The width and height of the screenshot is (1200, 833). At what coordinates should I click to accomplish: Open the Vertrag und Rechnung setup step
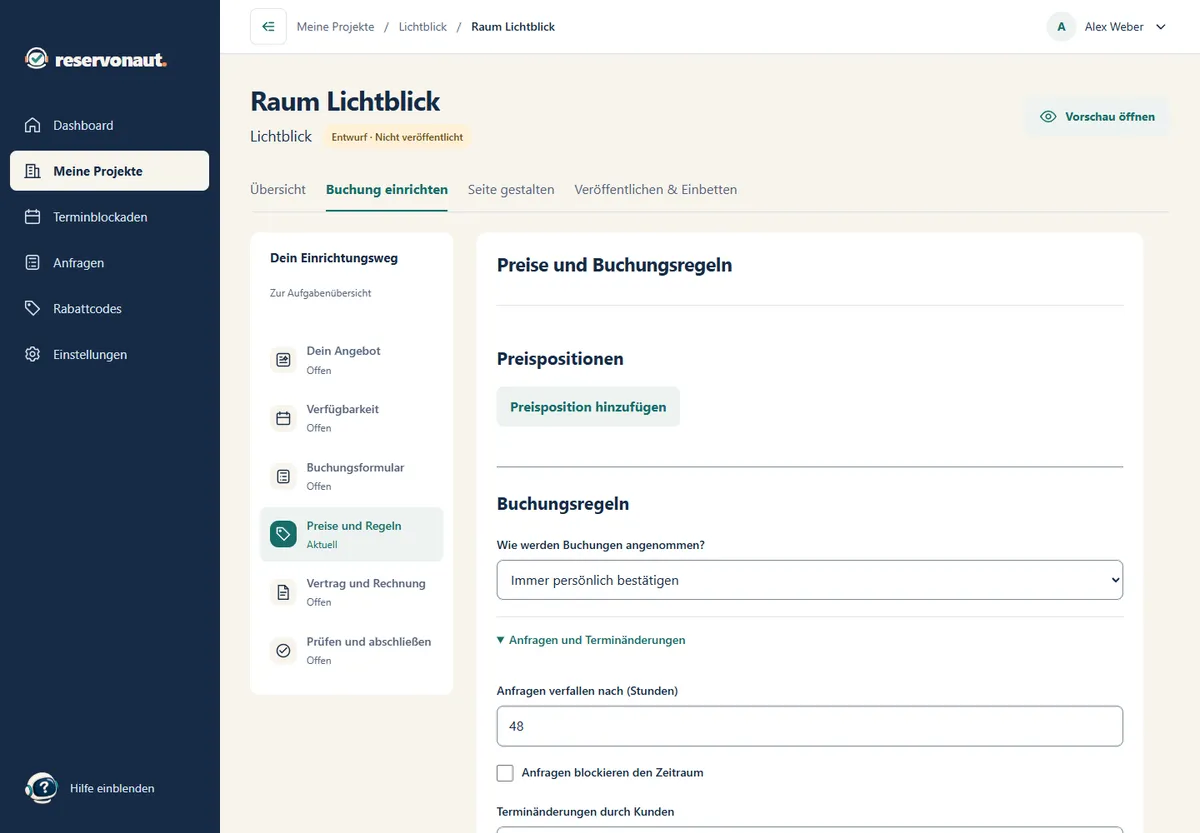[352, 592]
